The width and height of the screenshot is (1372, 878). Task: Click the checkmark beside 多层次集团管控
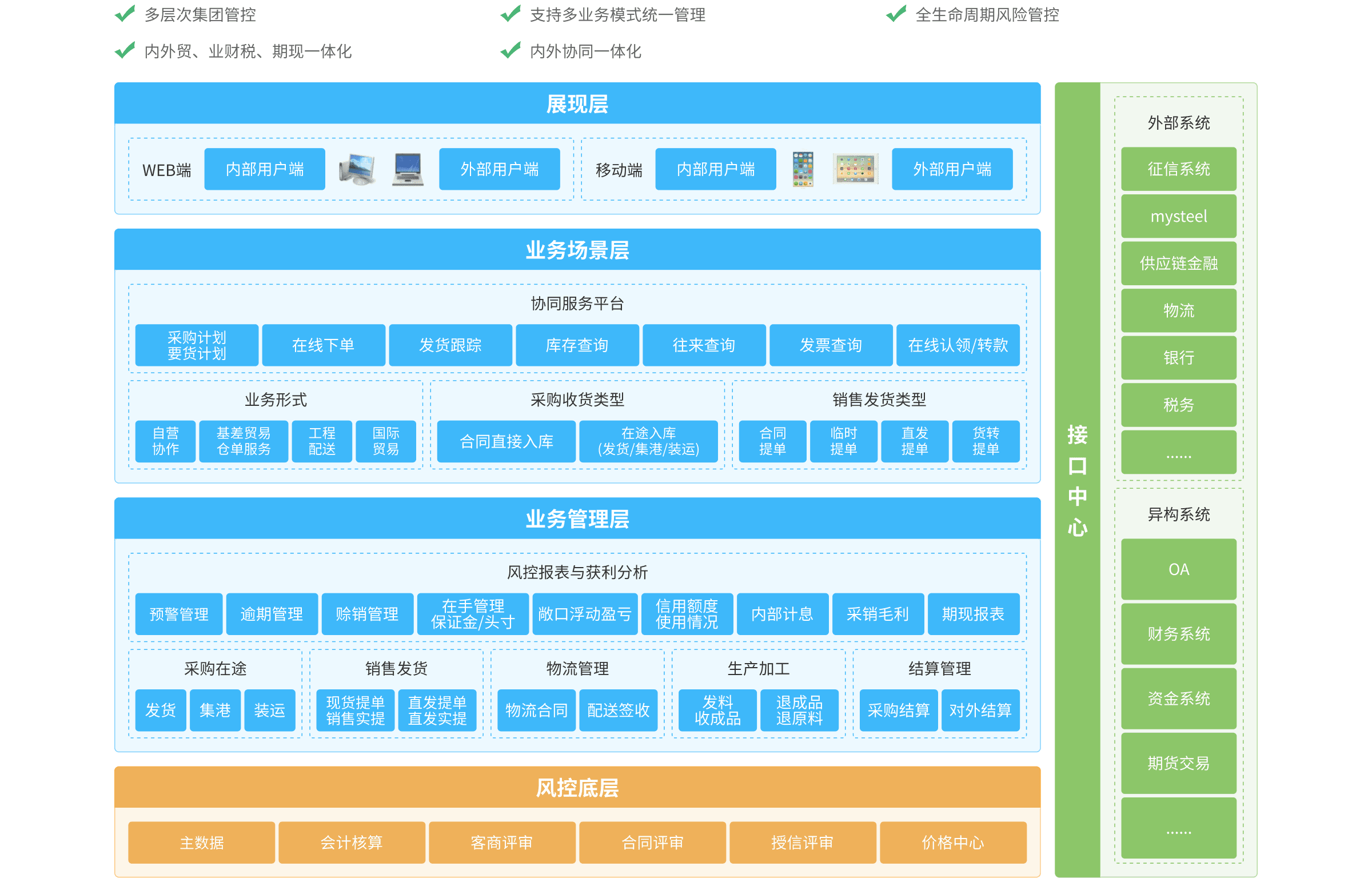coord(125,14)
